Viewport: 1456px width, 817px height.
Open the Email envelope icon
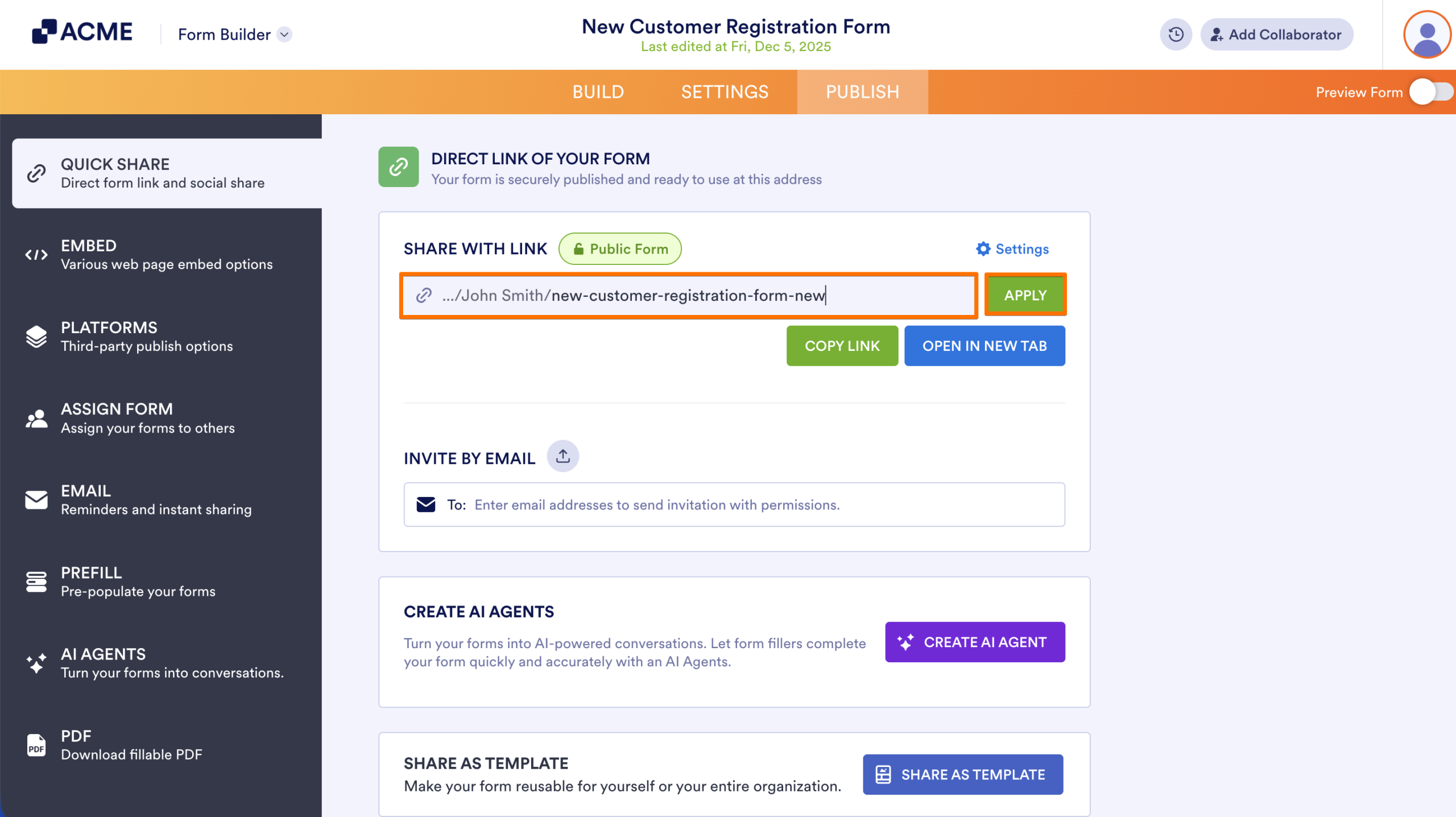point(36,500)
